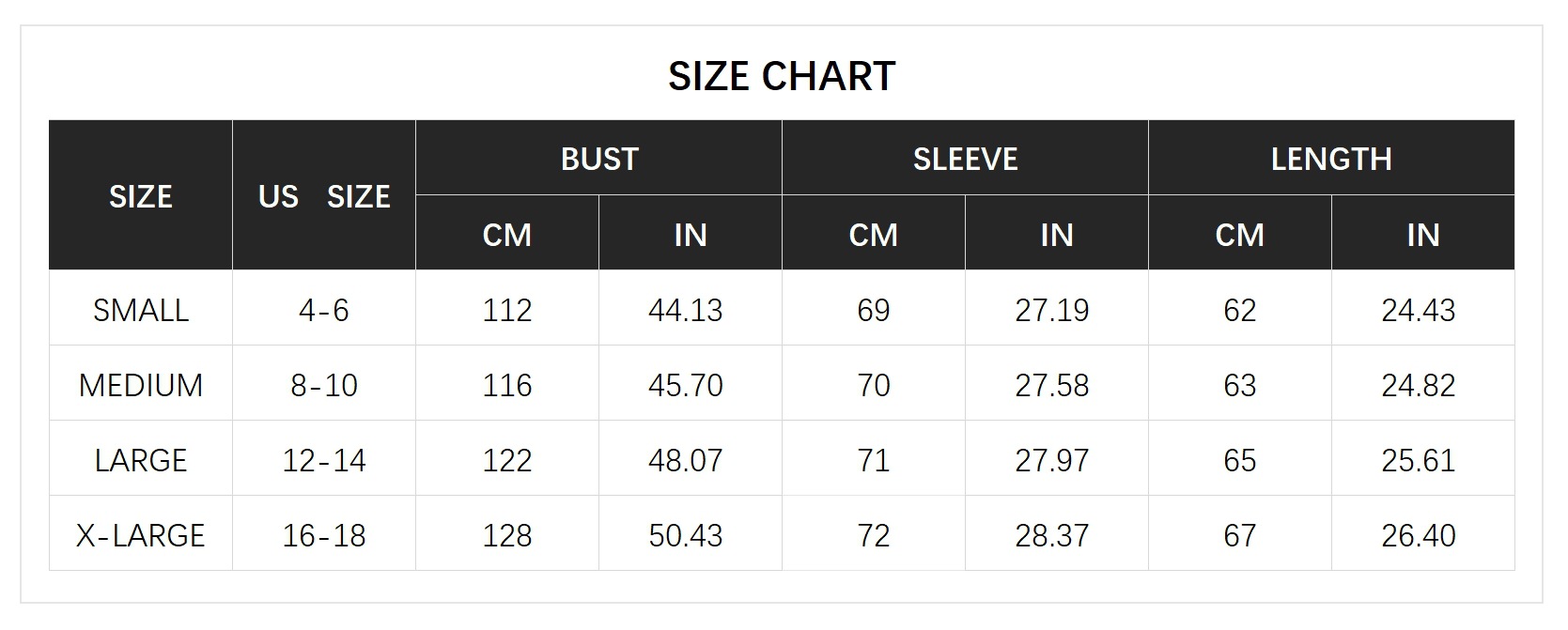Select the 50.43 bust inch value
The width and height of the screenshot is (1568, 630).
coord(686,535)
